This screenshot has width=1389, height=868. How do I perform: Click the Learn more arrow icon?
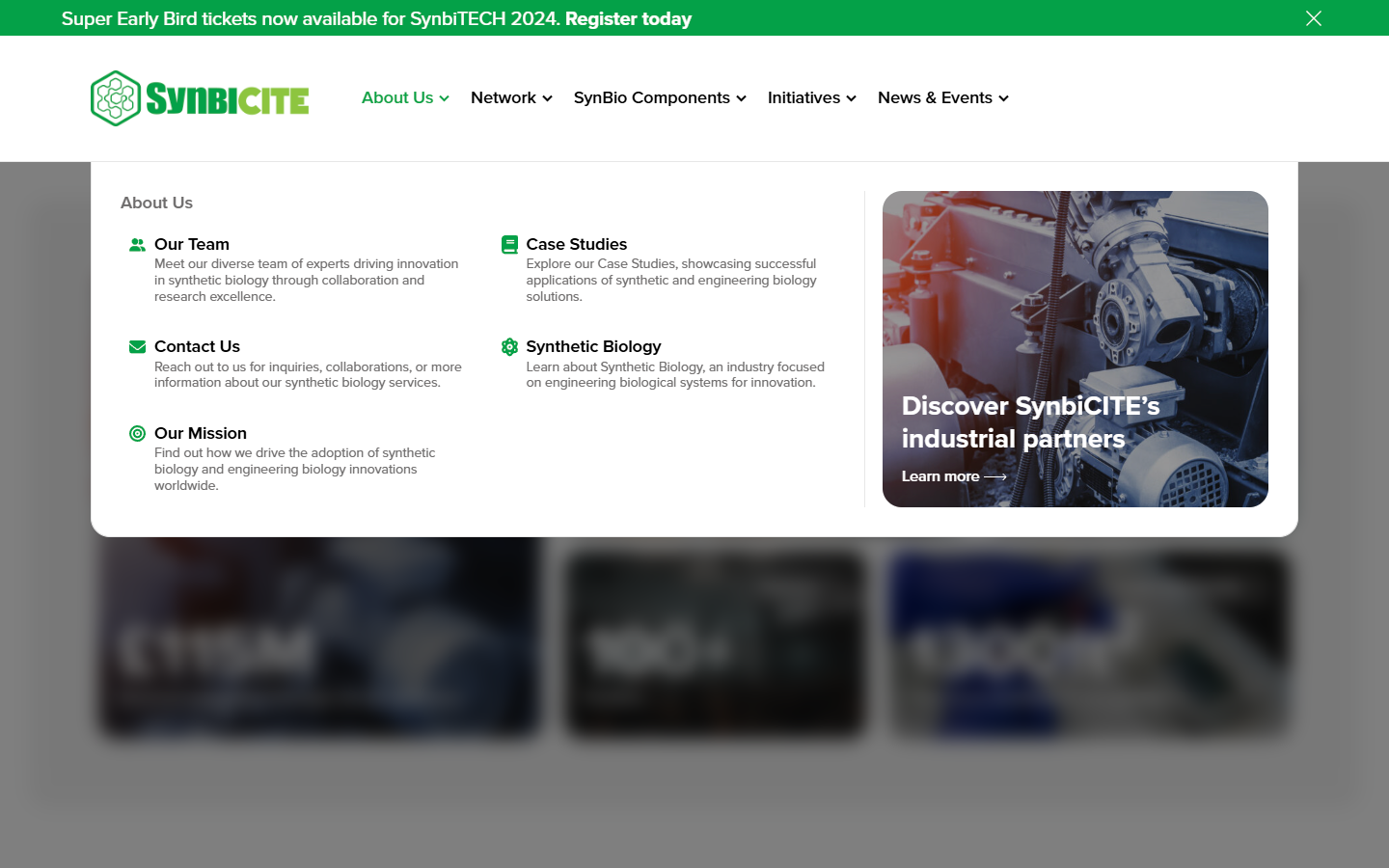pyautogui.click(x=995, y=475)
